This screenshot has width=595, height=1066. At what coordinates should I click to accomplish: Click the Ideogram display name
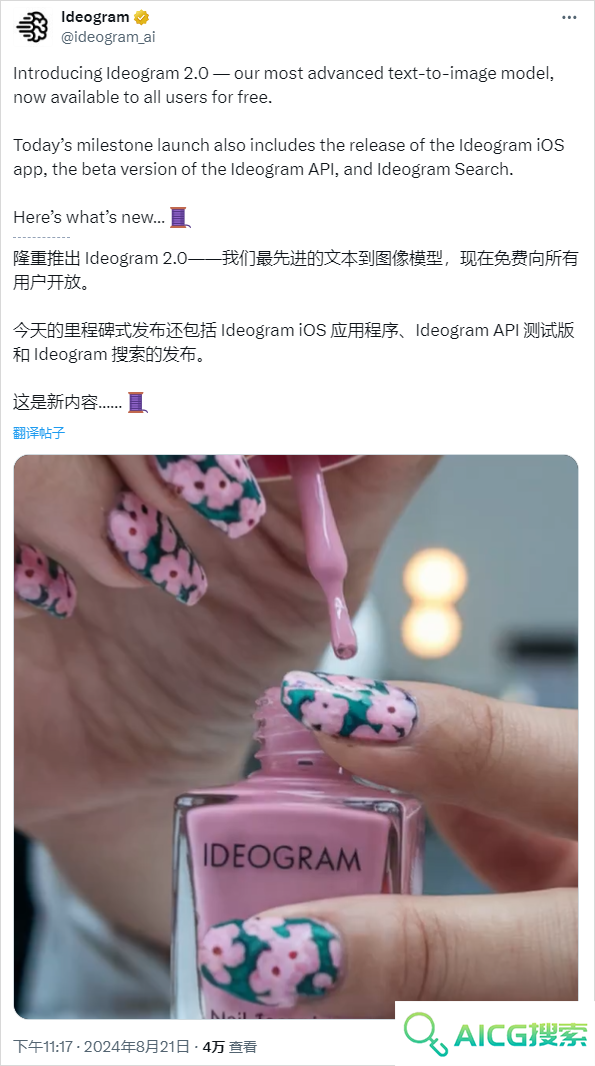(95, 17)
